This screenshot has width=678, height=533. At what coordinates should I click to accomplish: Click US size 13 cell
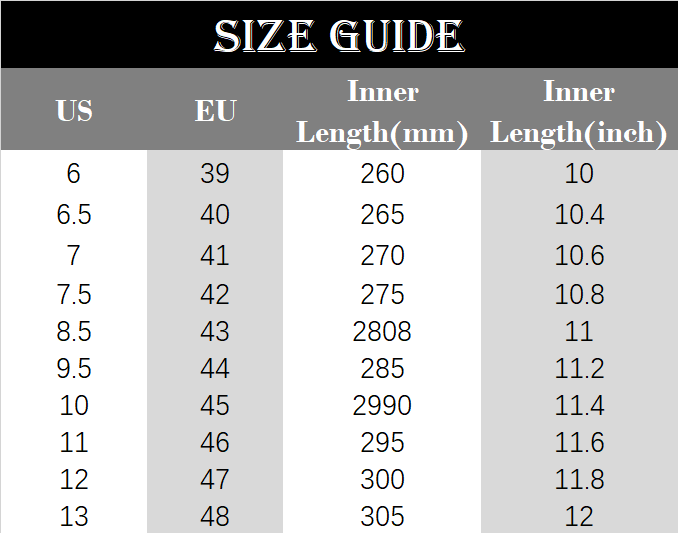click(x=74, y=516)
